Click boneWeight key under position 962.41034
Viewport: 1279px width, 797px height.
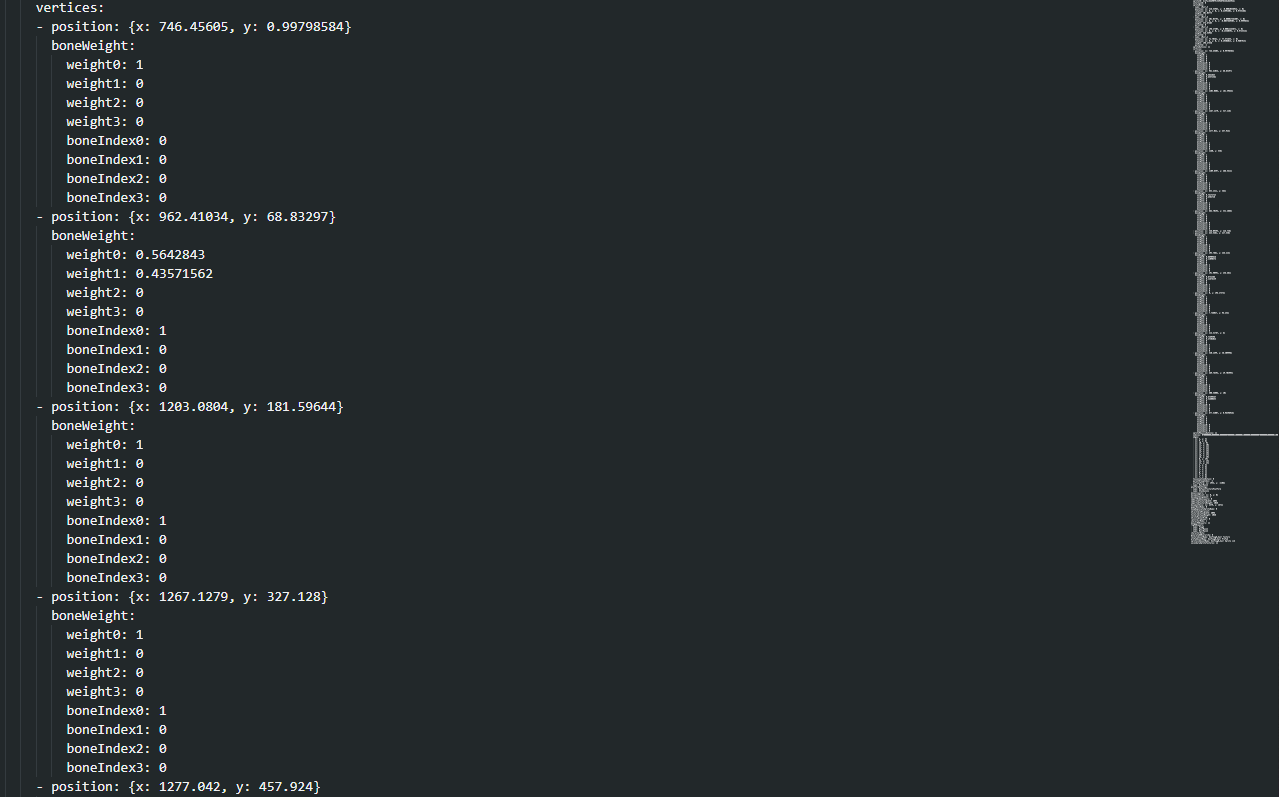click(93, 235)
